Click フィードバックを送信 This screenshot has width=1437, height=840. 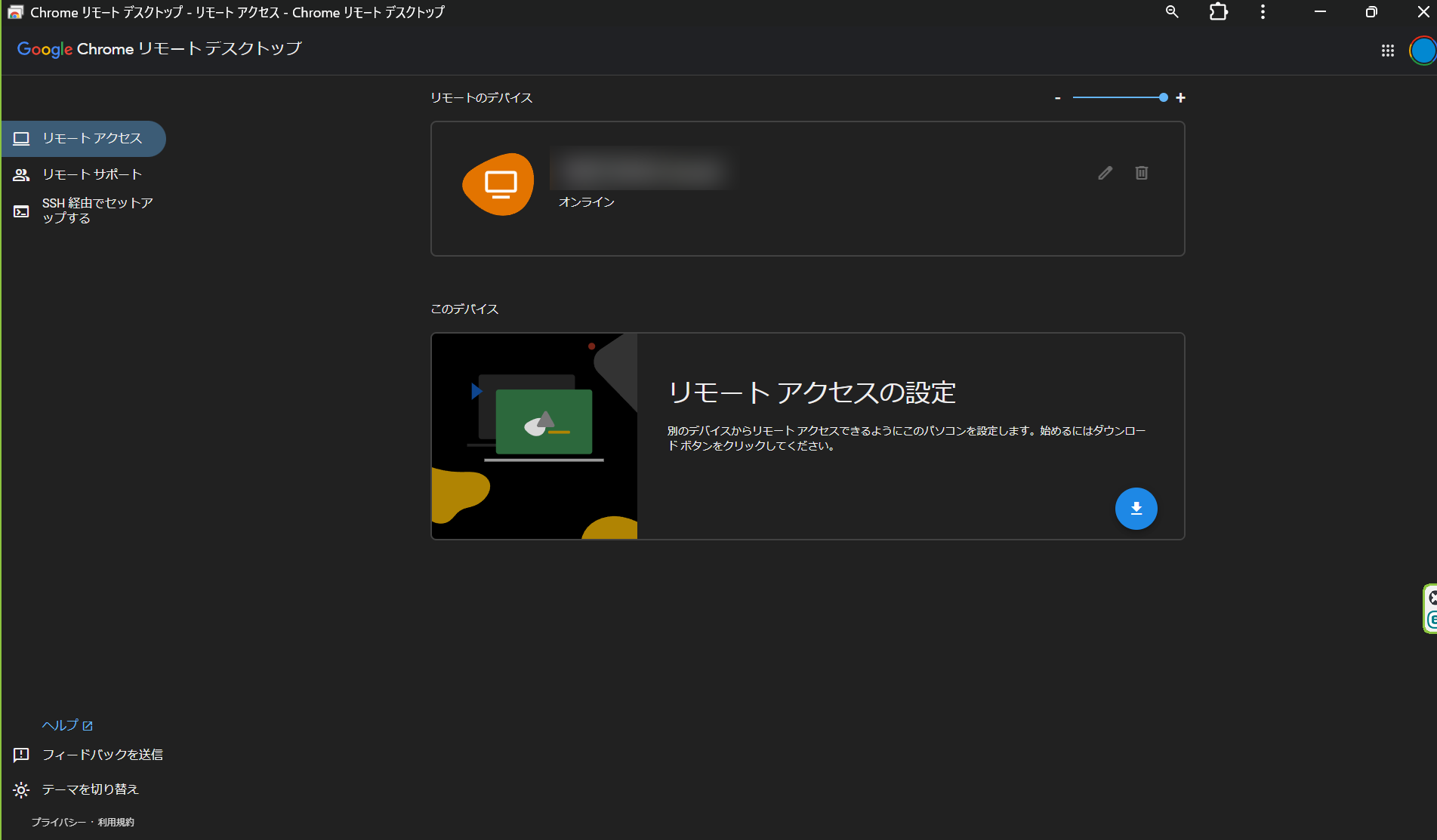click(103, 755)
